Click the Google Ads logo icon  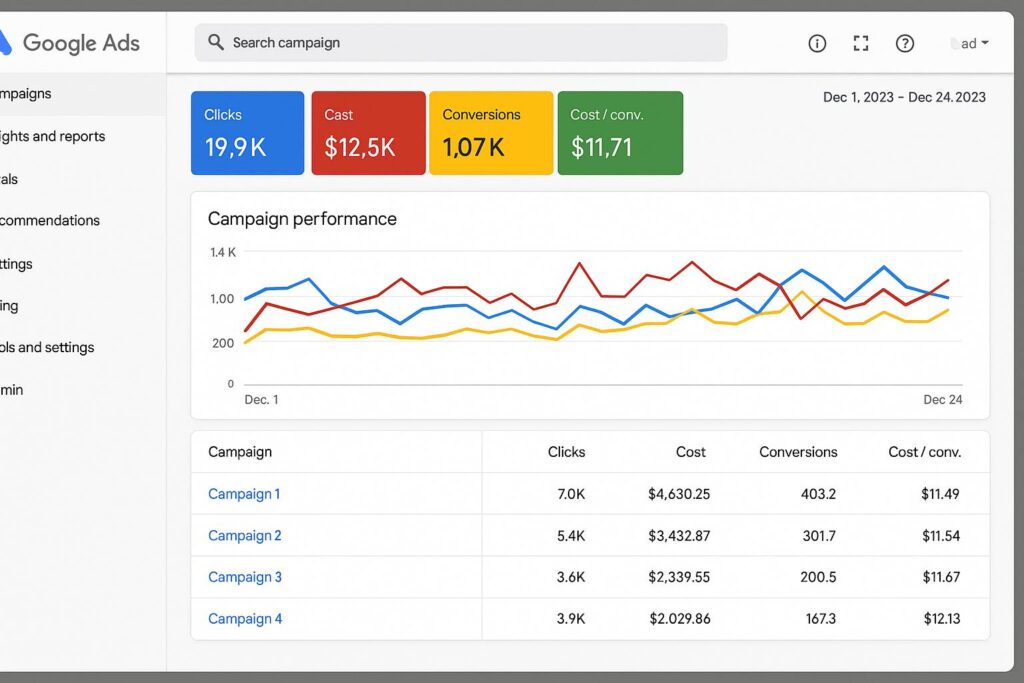(x=5, y=42)
